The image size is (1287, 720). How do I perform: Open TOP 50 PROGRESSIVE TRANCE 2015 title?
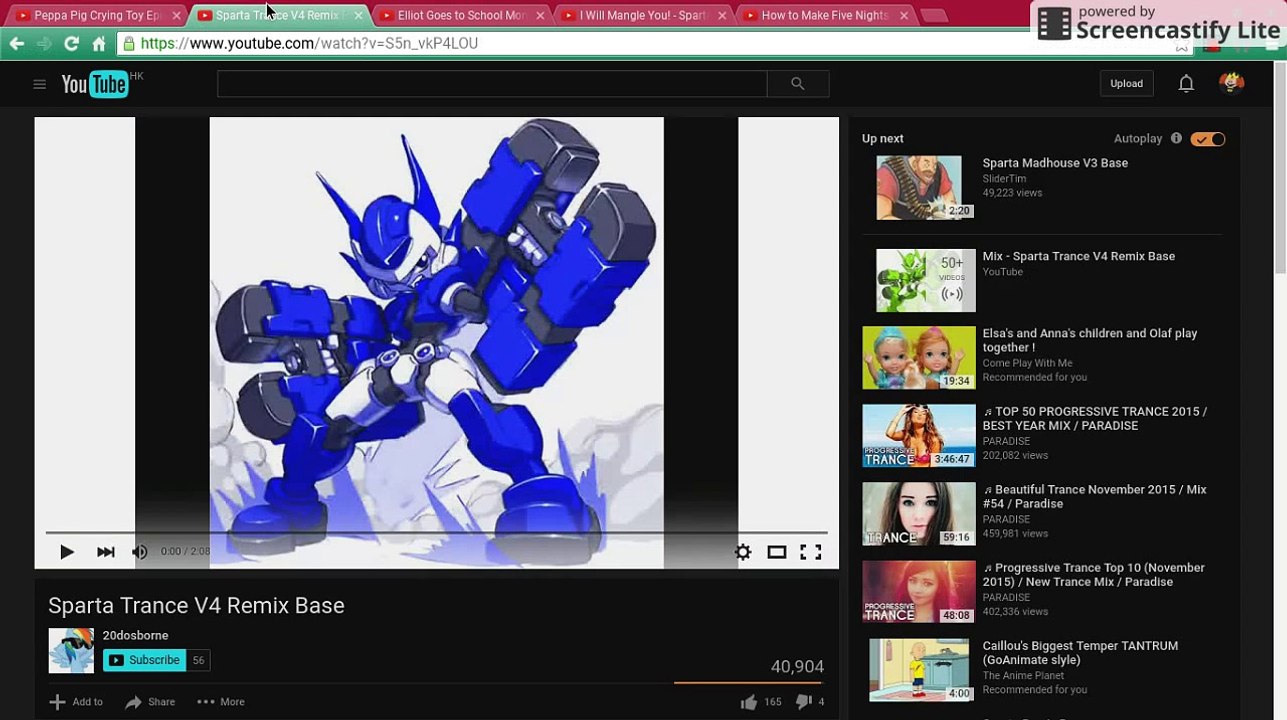pyautogui.click(x=1095, y=418)
